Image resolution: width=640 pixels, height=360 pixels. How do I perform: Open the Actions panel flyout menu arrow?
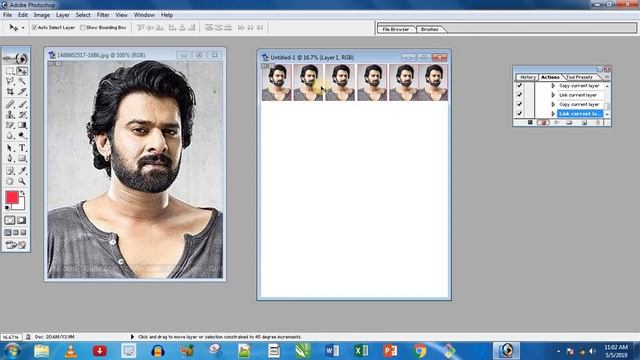click(607, 77)
